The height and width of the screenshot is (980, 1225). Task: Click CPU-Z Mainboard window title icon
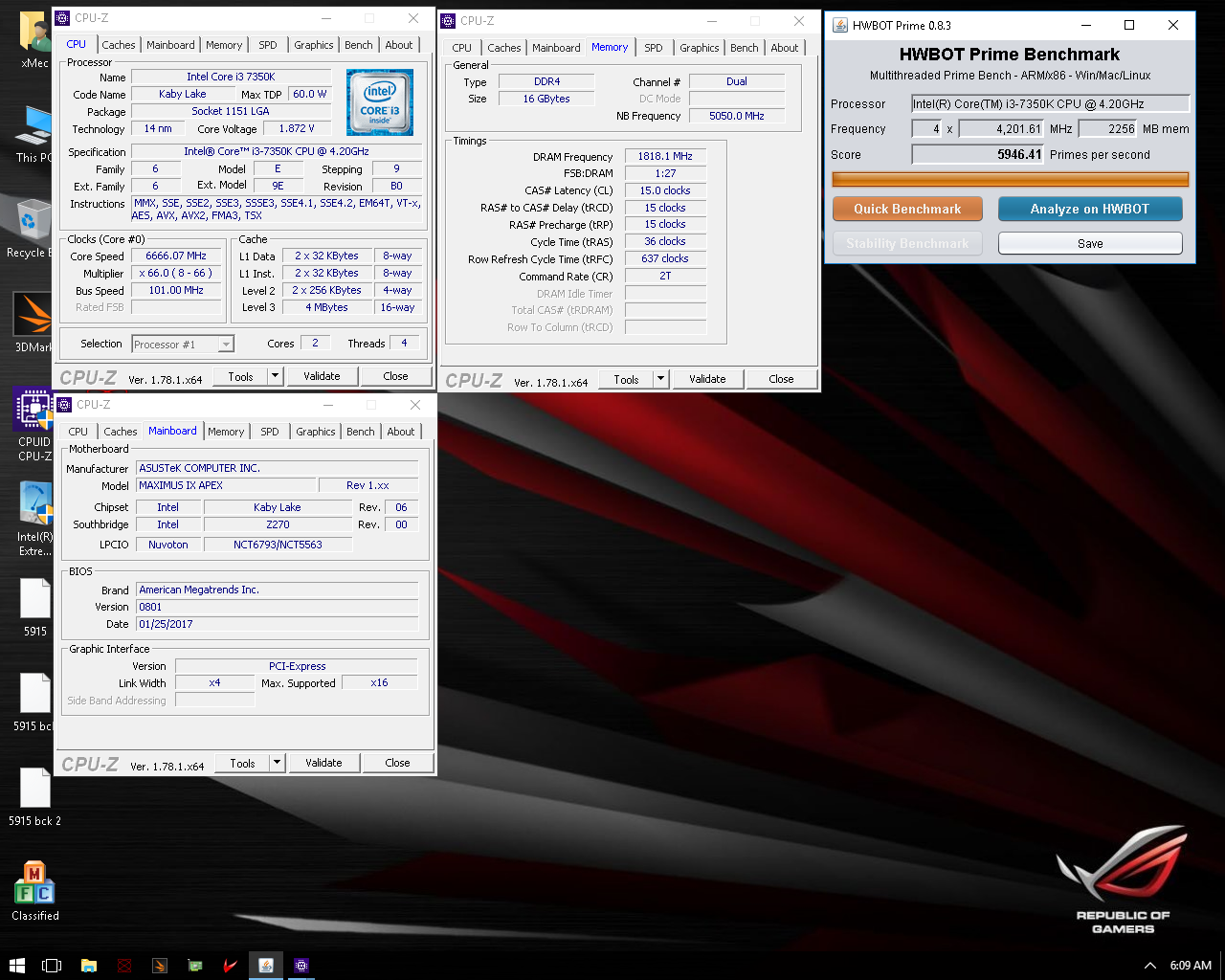(x=64, y=404)
